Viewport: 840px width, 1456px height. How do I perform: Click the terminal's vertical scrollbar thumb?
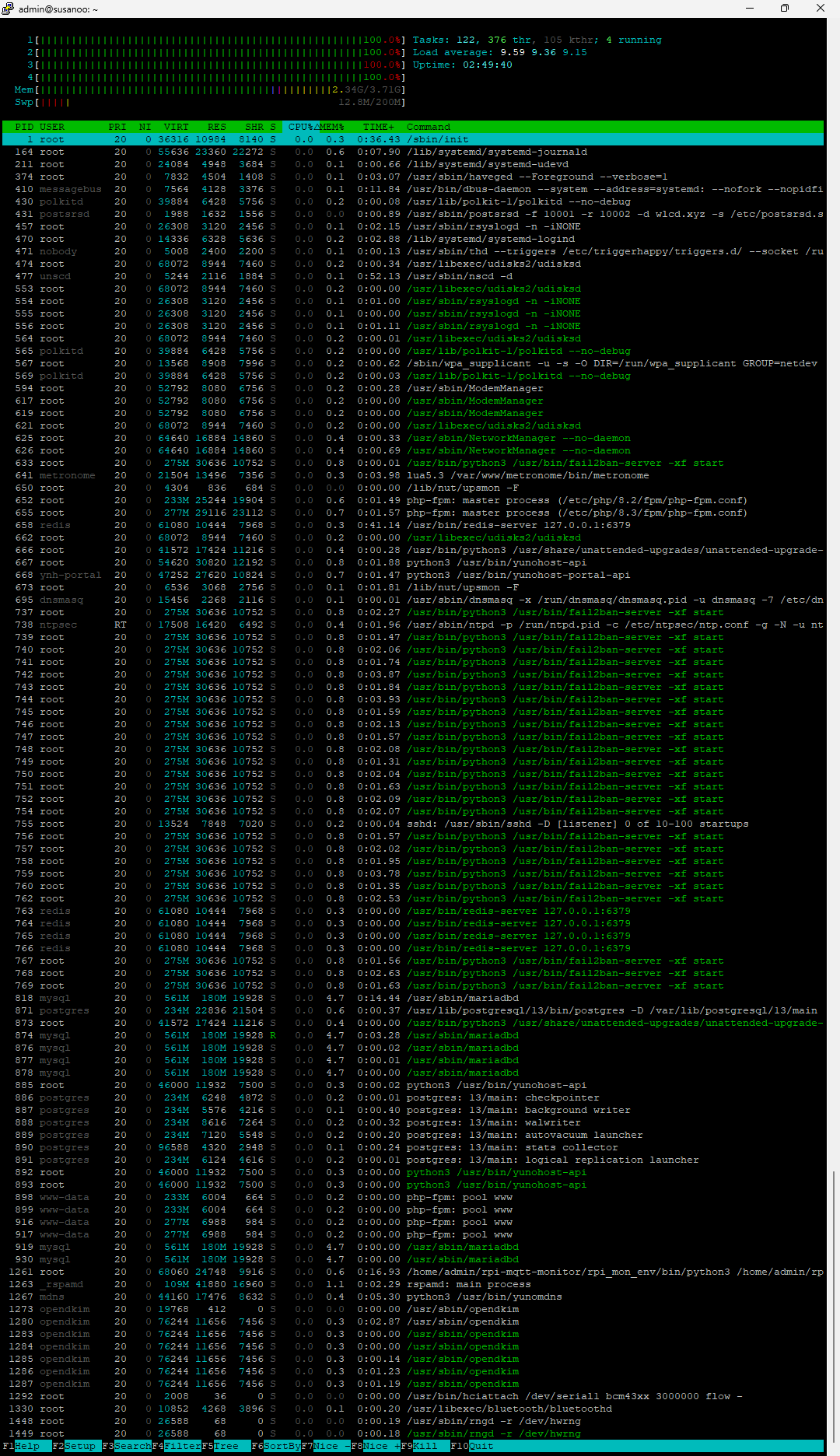click(833, 1299)
